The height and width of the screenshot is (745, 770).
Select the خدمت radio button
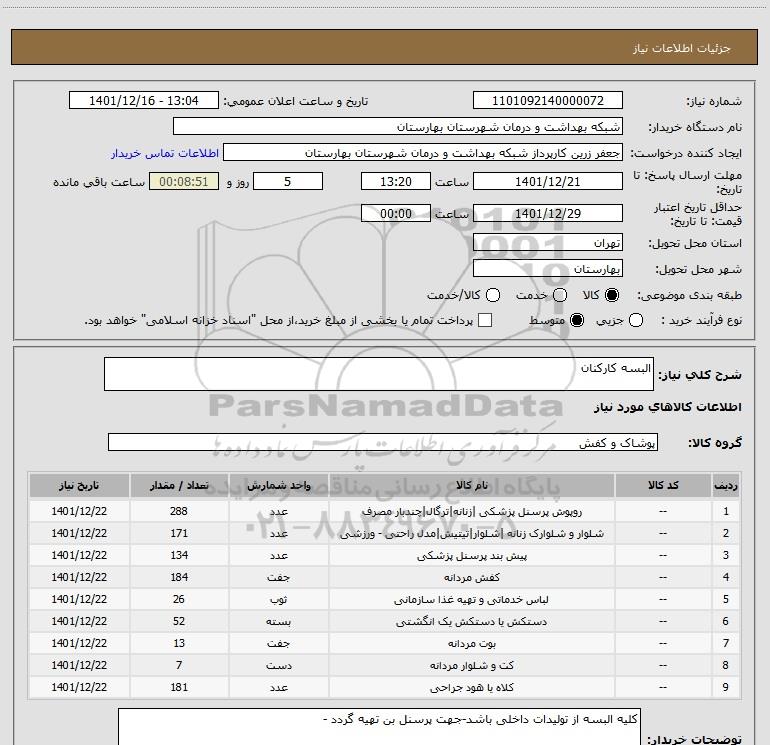560,295
